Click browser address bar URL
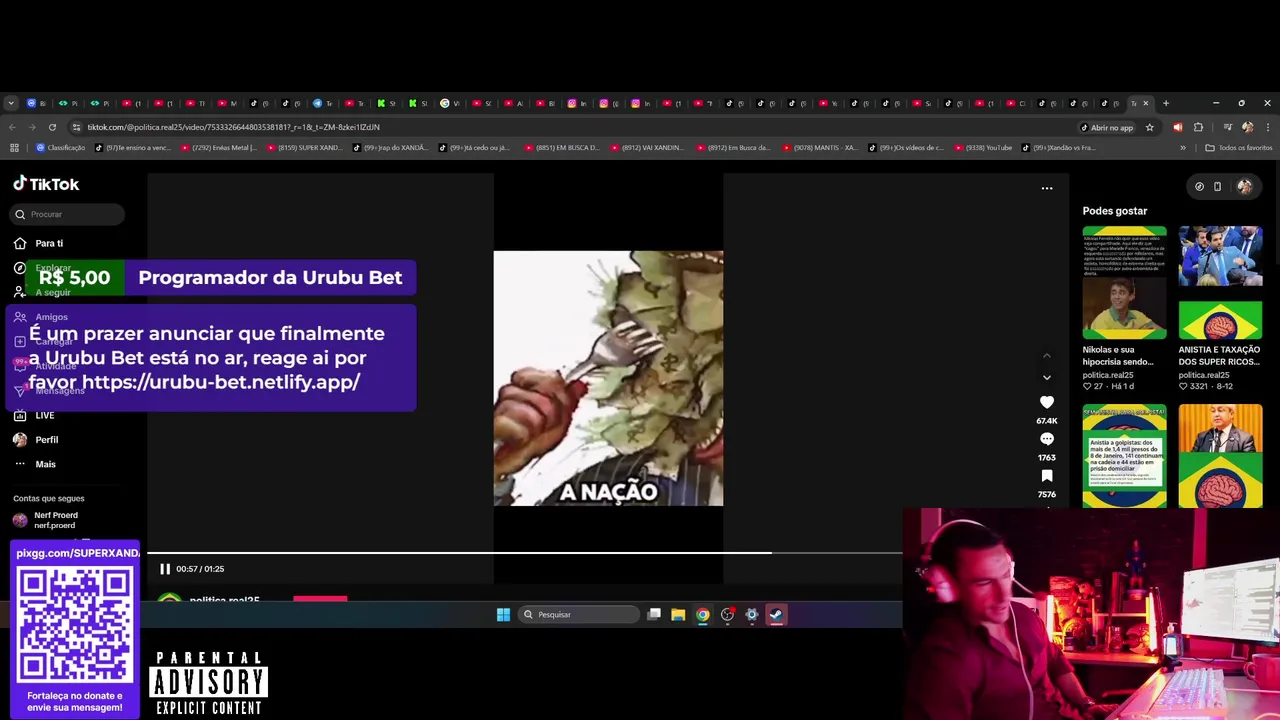 233,127
